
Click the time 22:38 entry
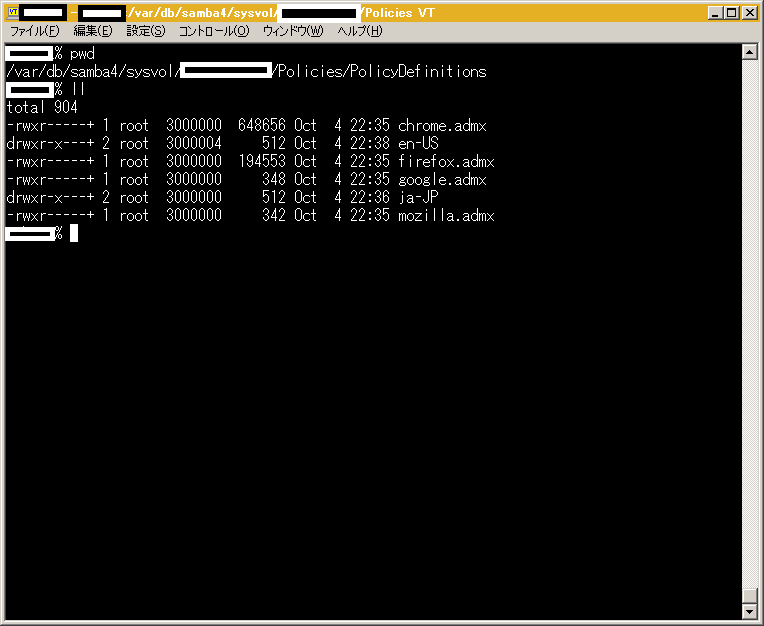(370, 143)
